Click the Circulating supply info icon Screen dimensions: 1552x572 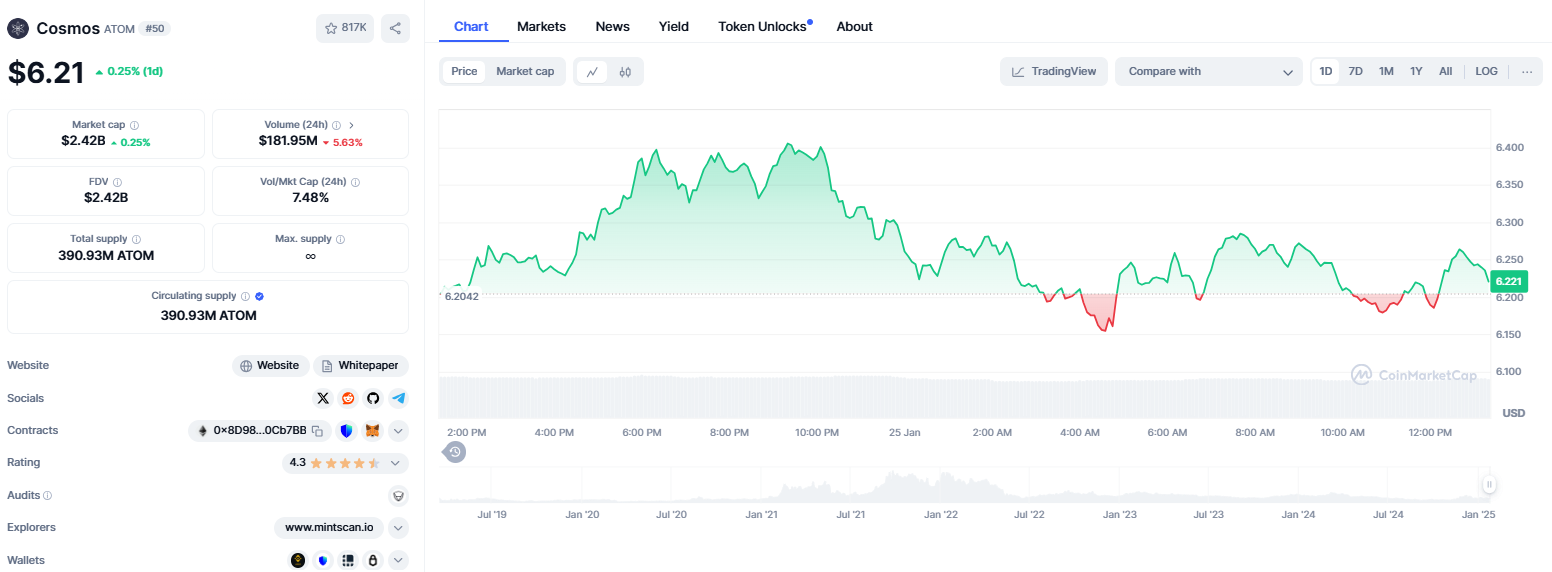point(245,296)
